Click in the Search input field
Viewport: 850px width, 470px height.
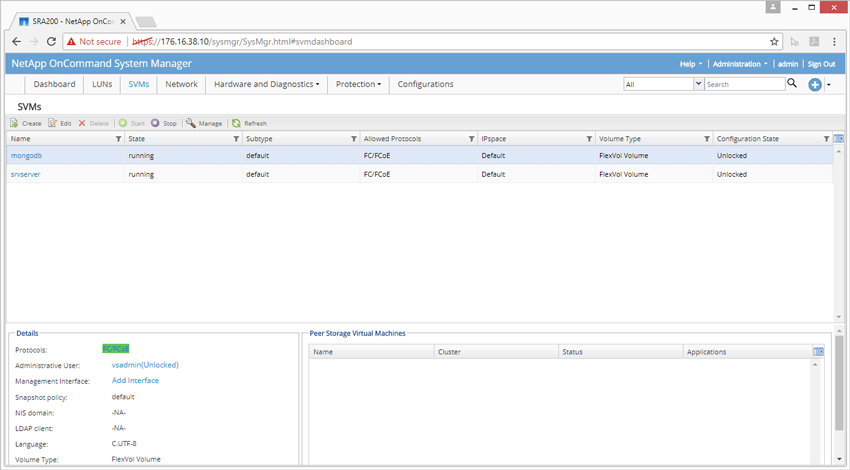click(x=745, y=84)
